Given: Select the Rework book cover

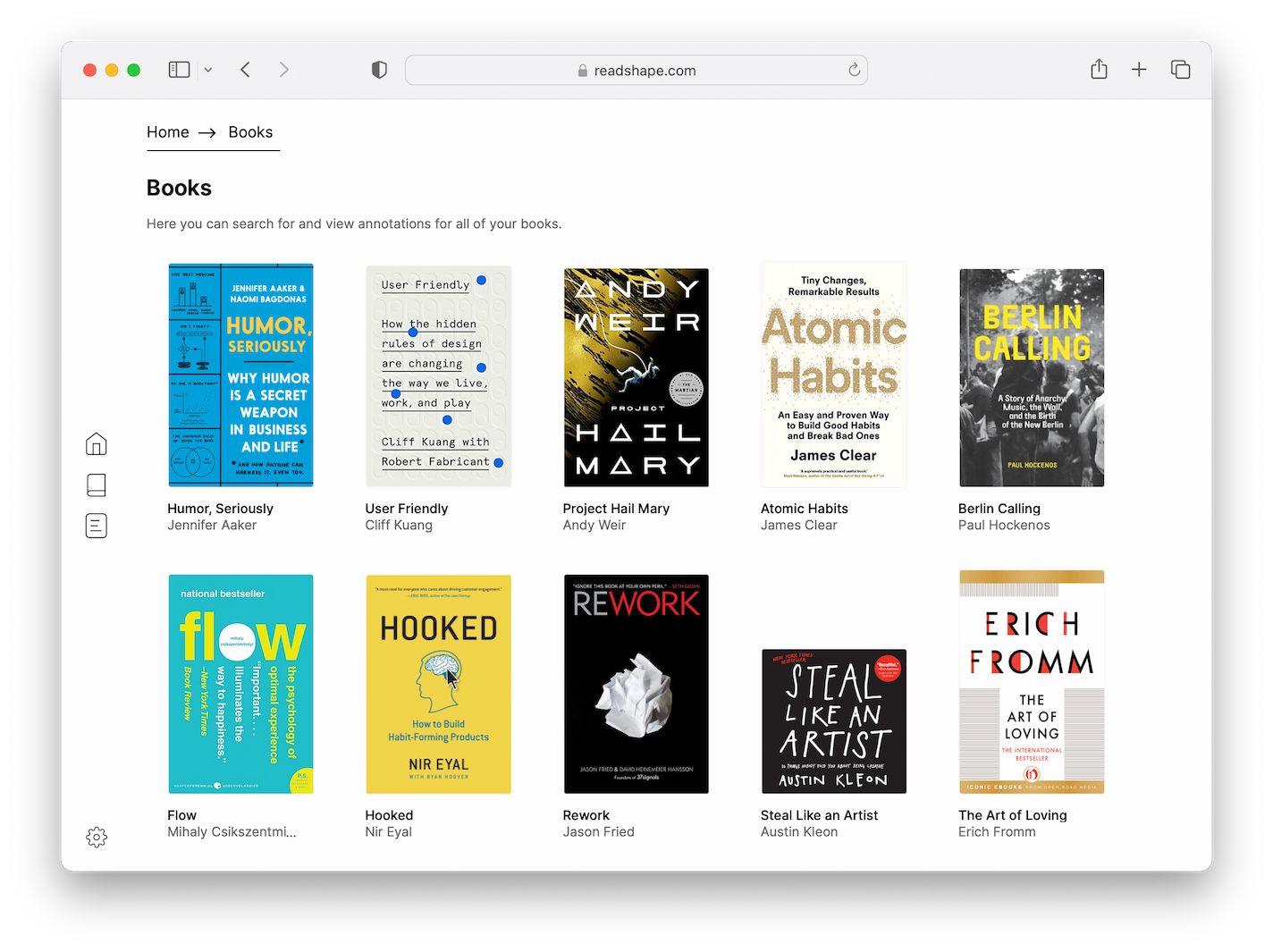Looking at the screenshot, I should (x=636, y=684).
